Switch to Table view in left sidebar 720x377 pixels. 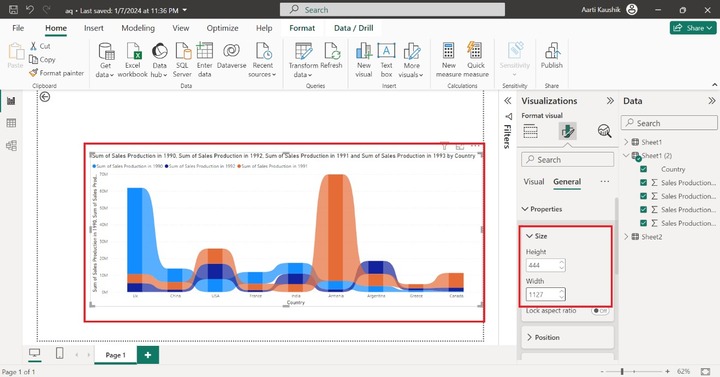coord(11,123)
